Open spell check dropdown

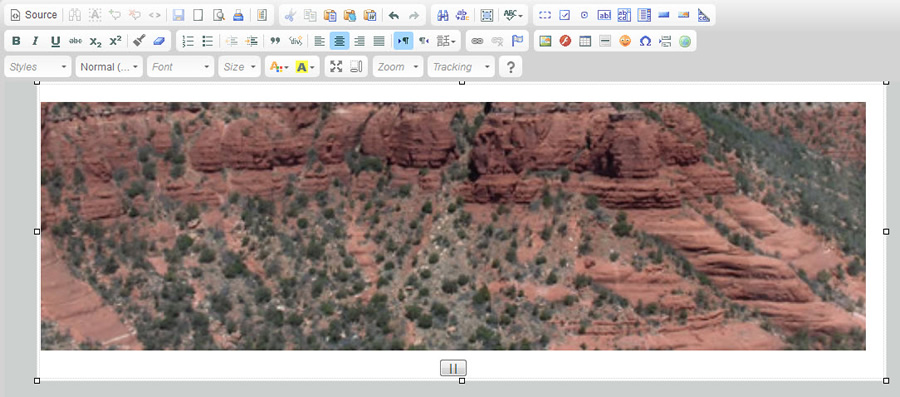(513, 15)
